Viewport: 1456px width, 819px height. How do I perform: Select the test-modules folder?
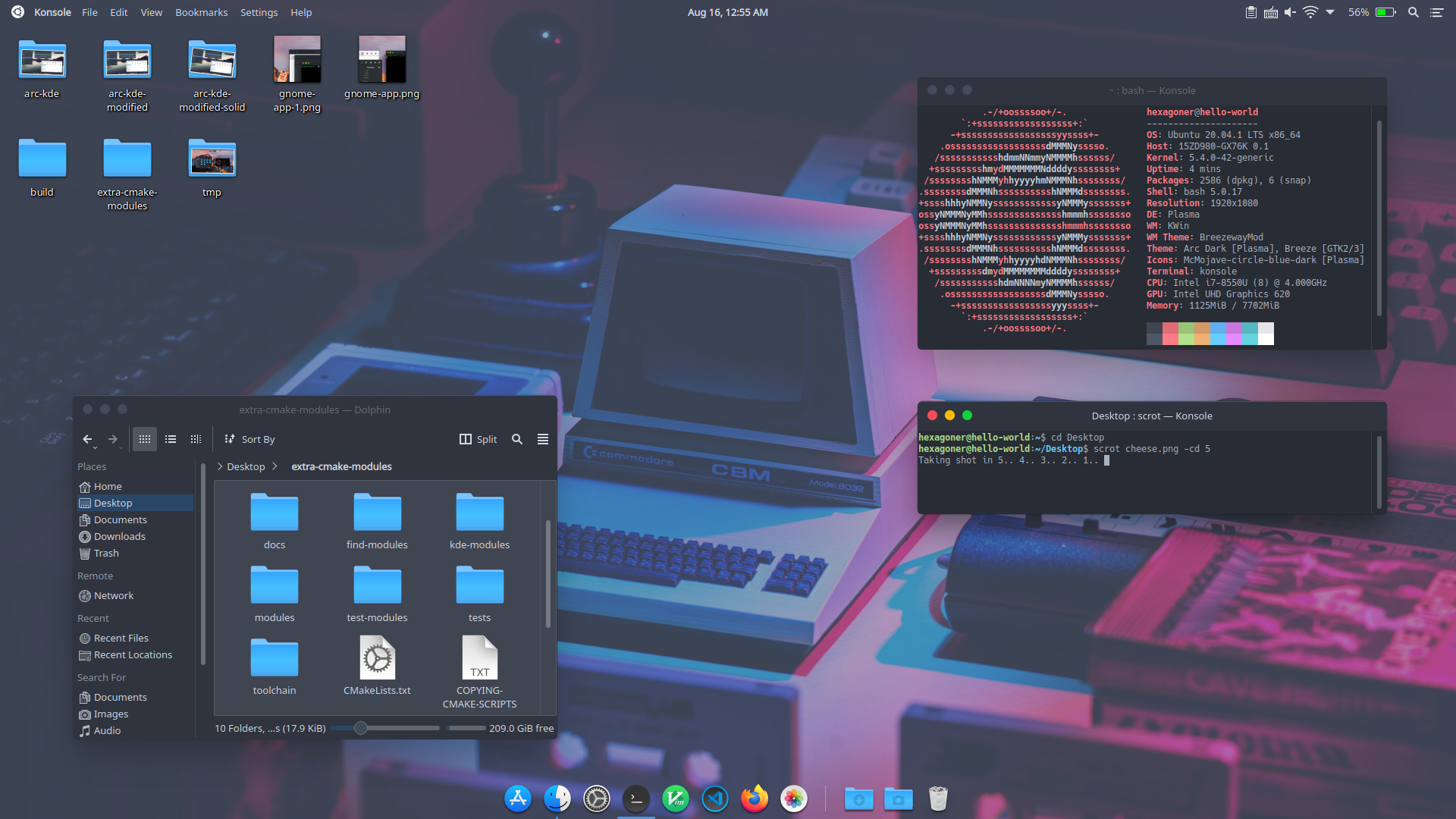[x=377, y=594]
